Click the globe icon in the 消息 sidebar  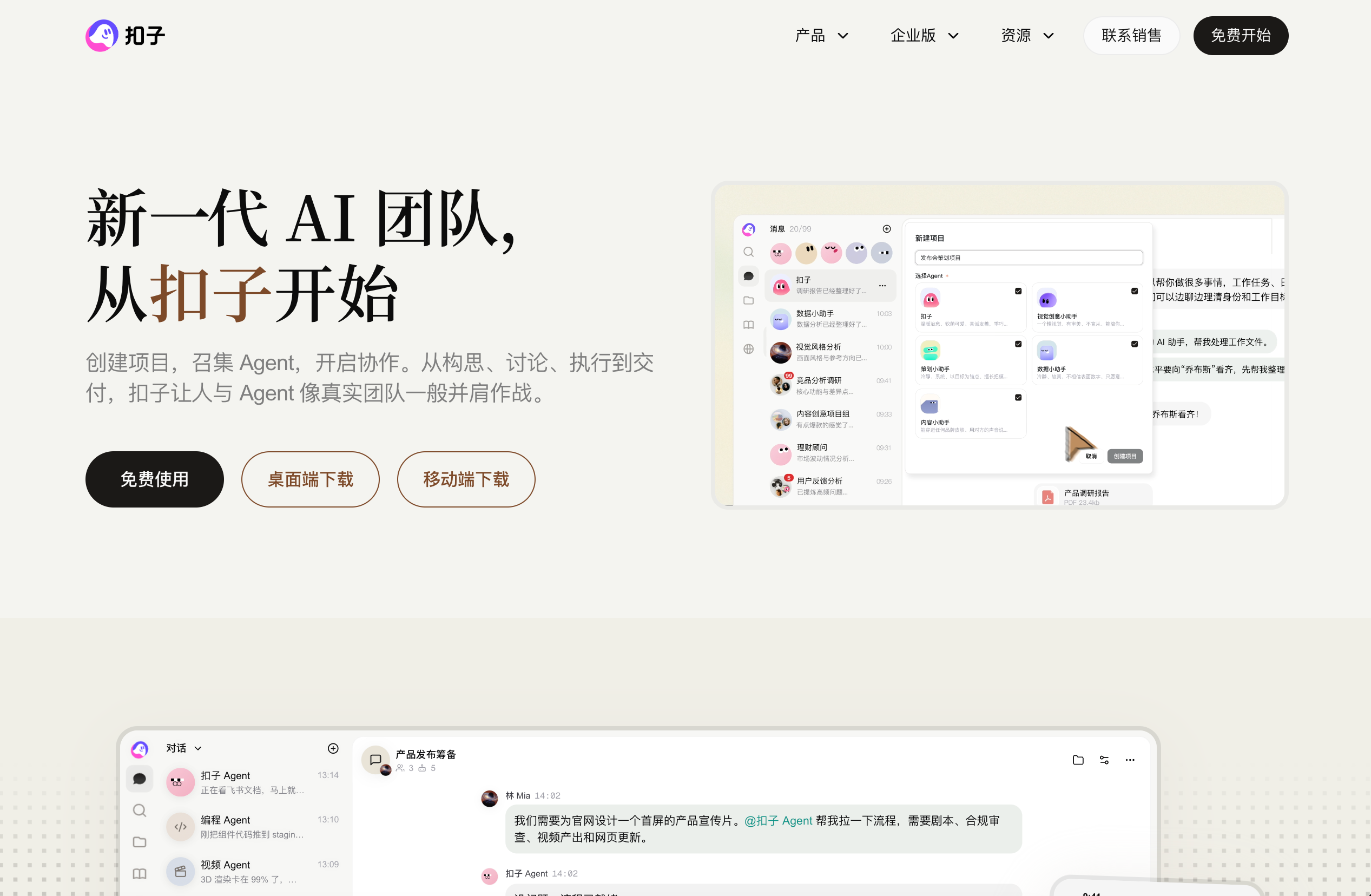coord(748,348)
